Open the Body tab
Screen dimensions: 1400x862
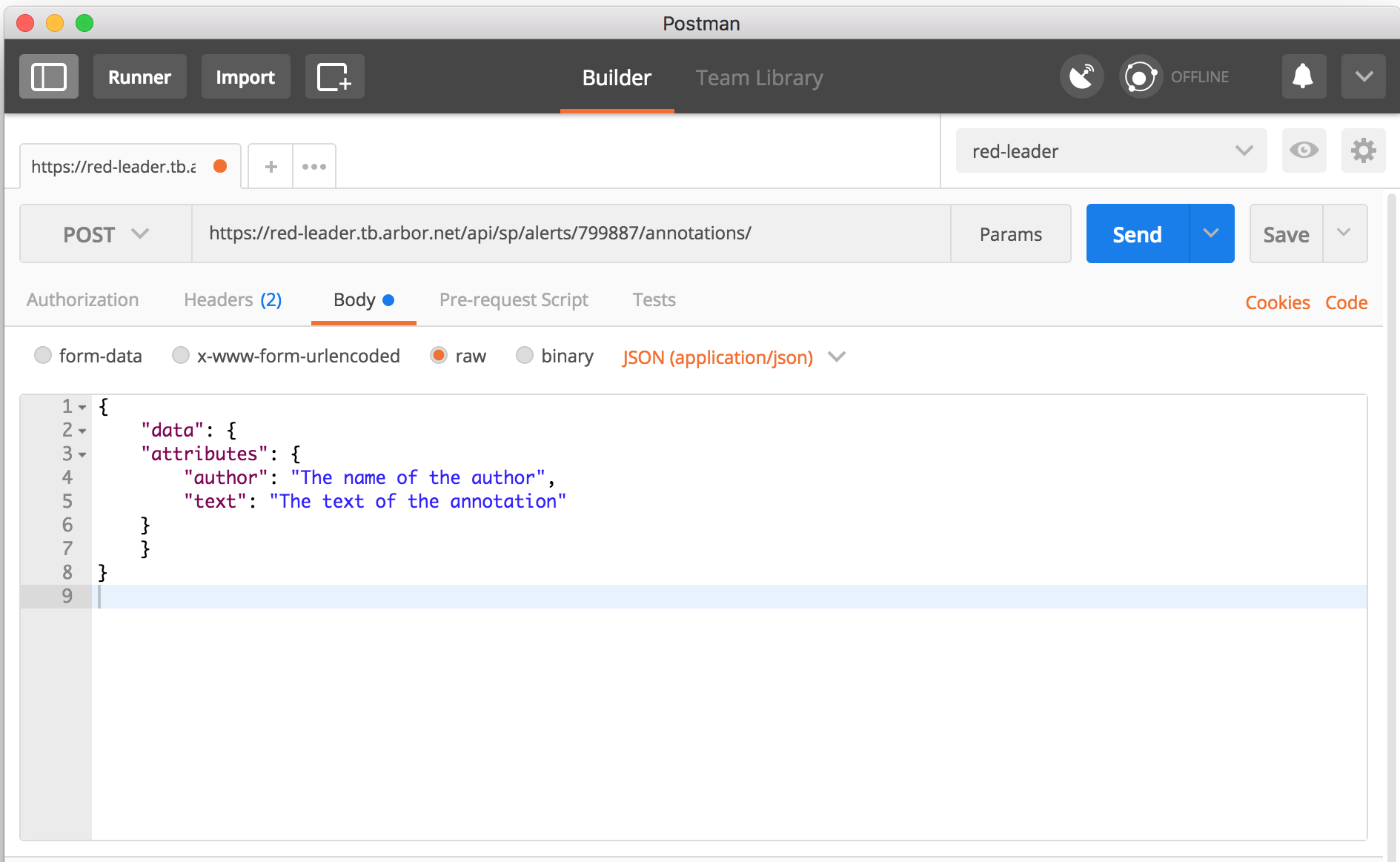(363, 299)
